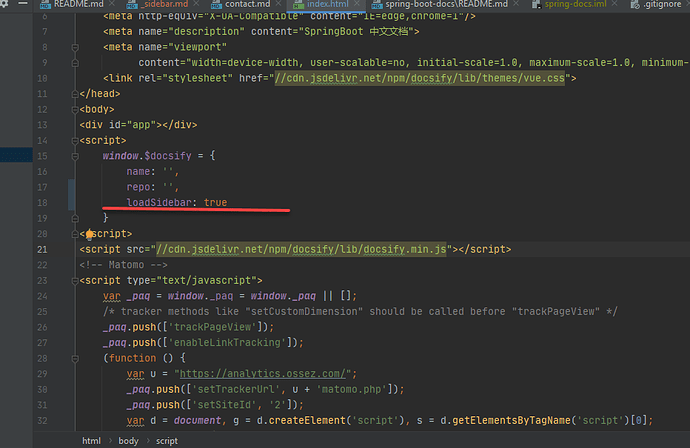The height and width of the screenshot is (448, 690).
Task: Click the orange bulb icon at line 20
Action: tap(89, 234)
